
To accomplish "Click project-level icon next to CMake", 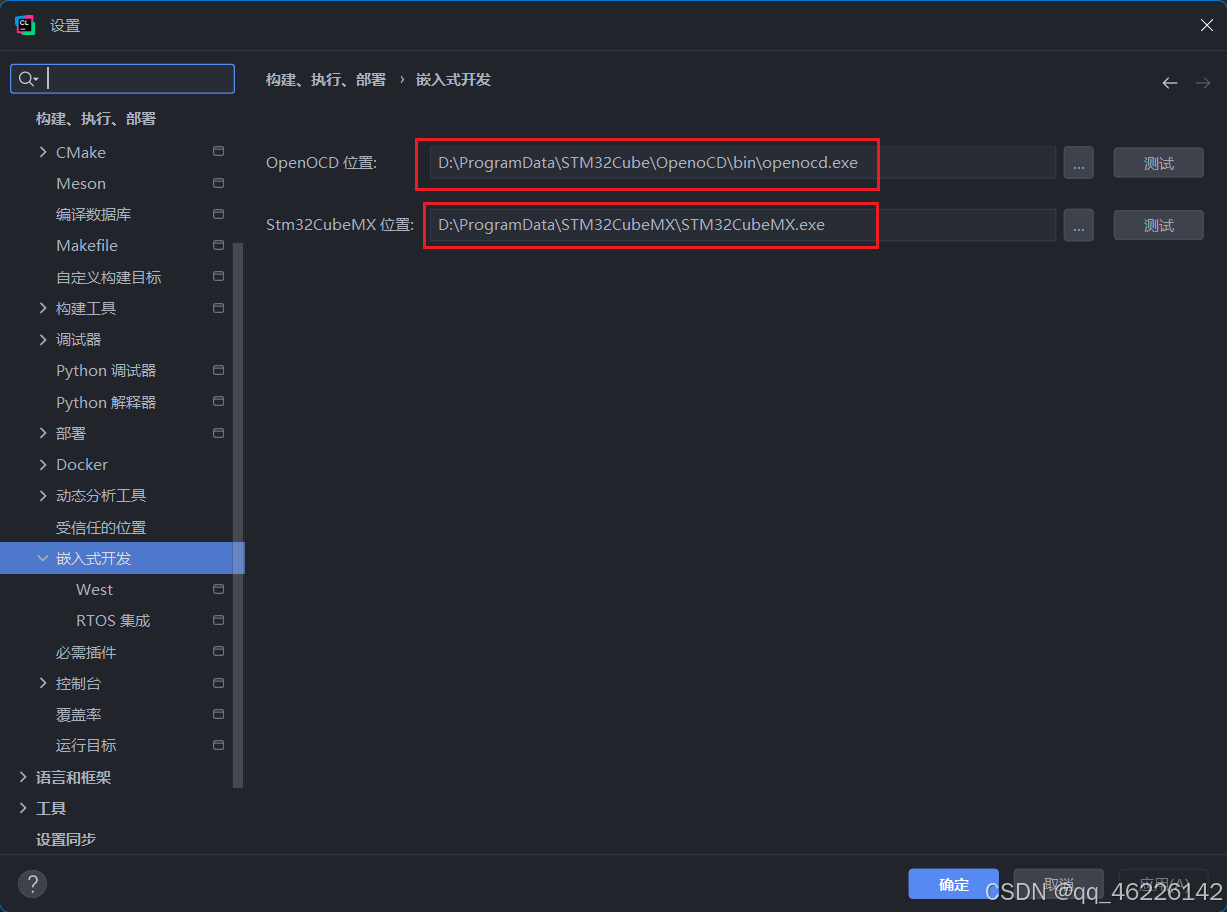I will pyautogui.click(x=218, y=152).
